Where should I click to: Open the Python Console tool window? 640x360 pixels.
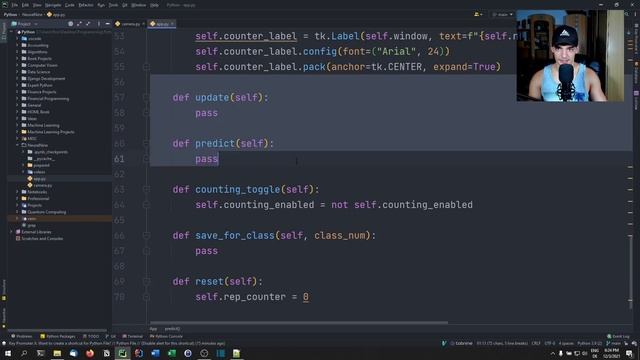tap(167, 336)
